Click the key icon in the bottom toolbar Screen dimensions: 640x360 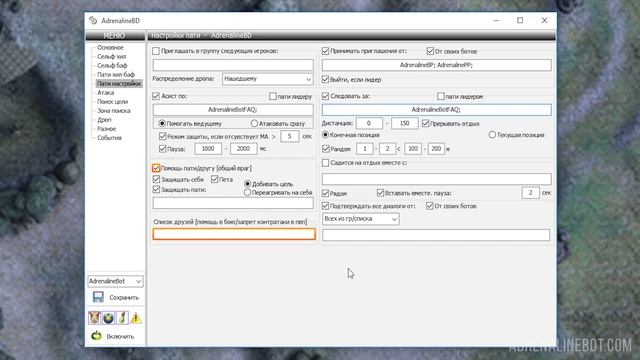pos(122,318)
